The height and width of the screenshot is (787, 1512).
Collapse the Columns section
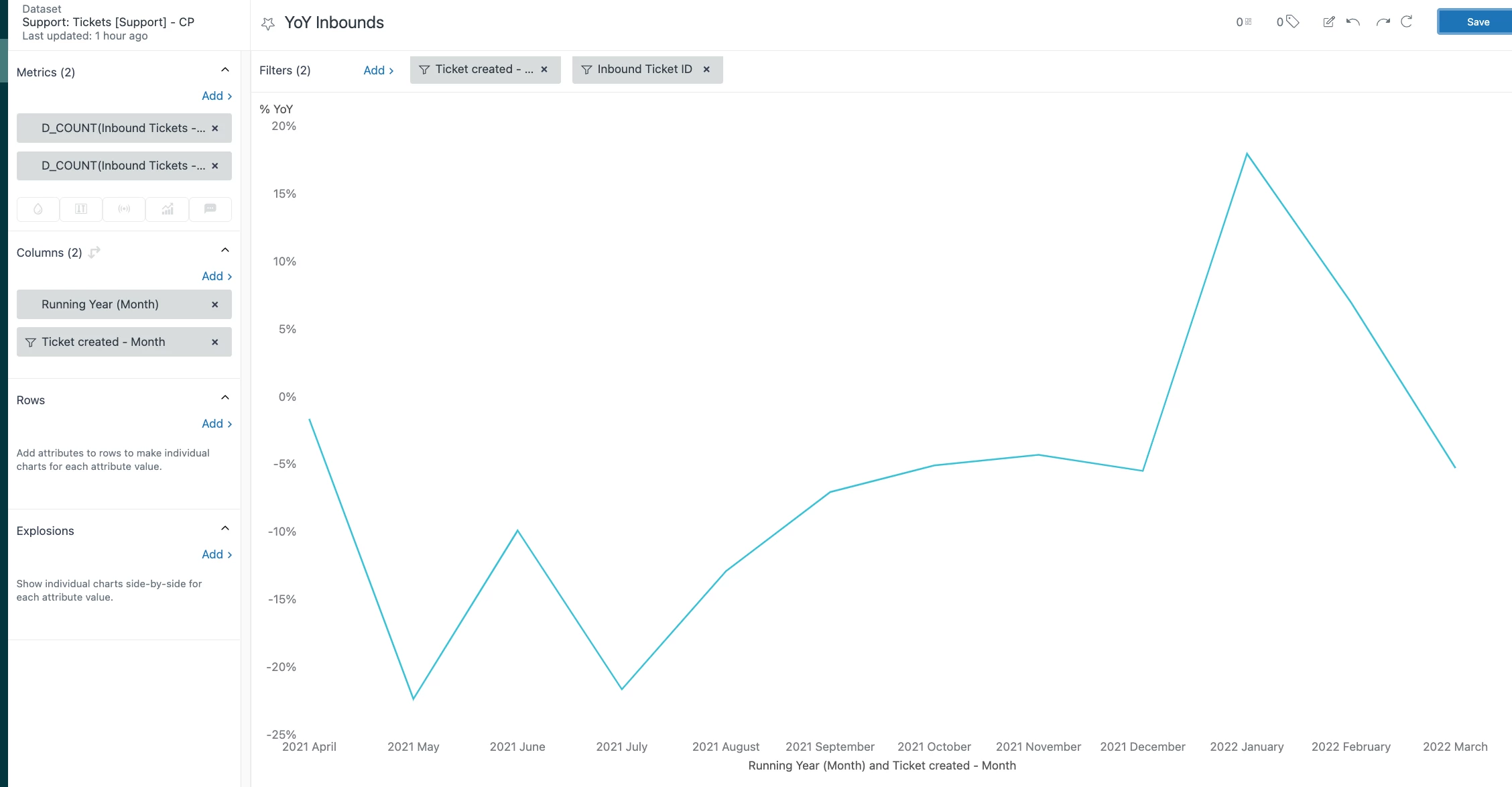coord(225,251)
